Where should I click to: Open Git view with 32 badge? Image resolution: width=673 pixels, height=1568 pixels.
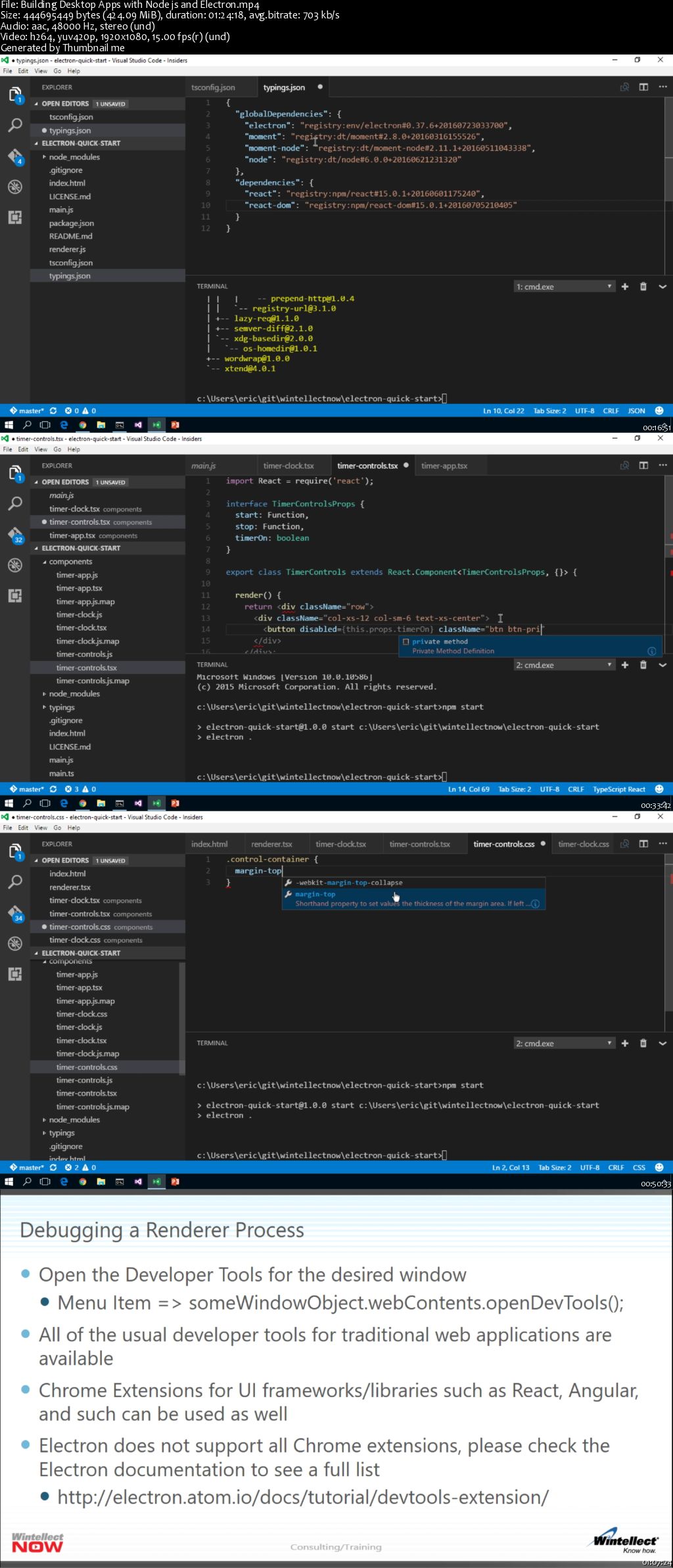click(15, 535)
